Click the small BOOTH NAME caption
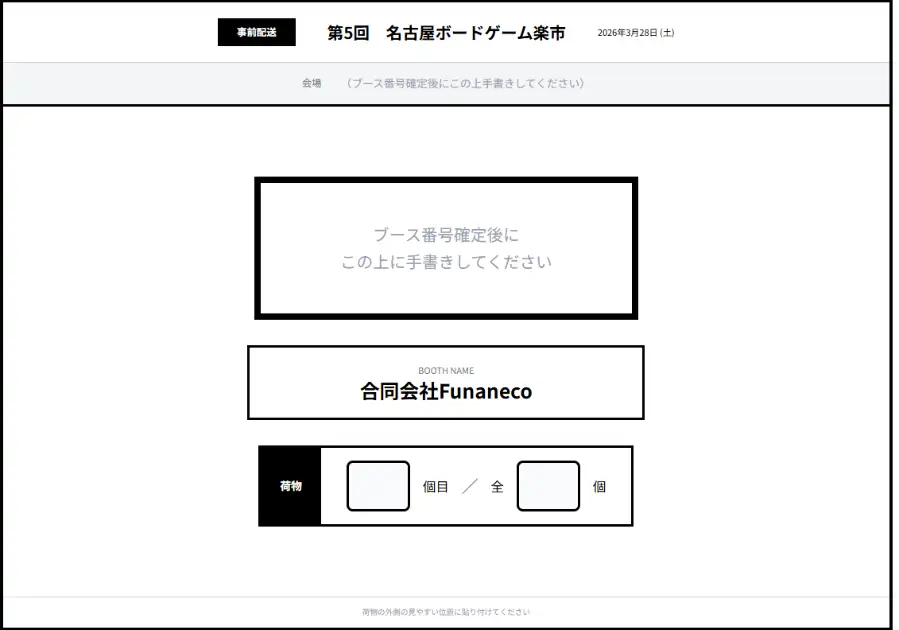 446,371
